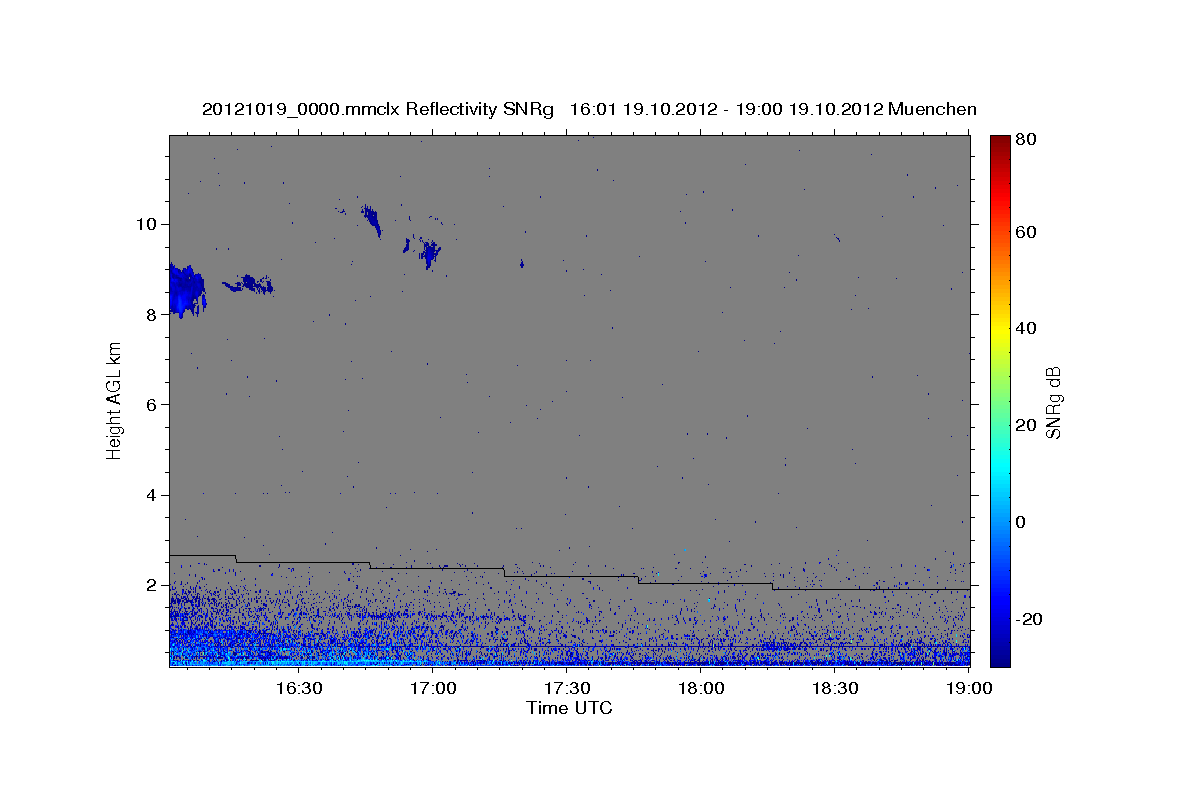Viewport: 1200px width, 800px height.
Task: Select the 17:00 time tick label
Action: (x=434, y=688)
